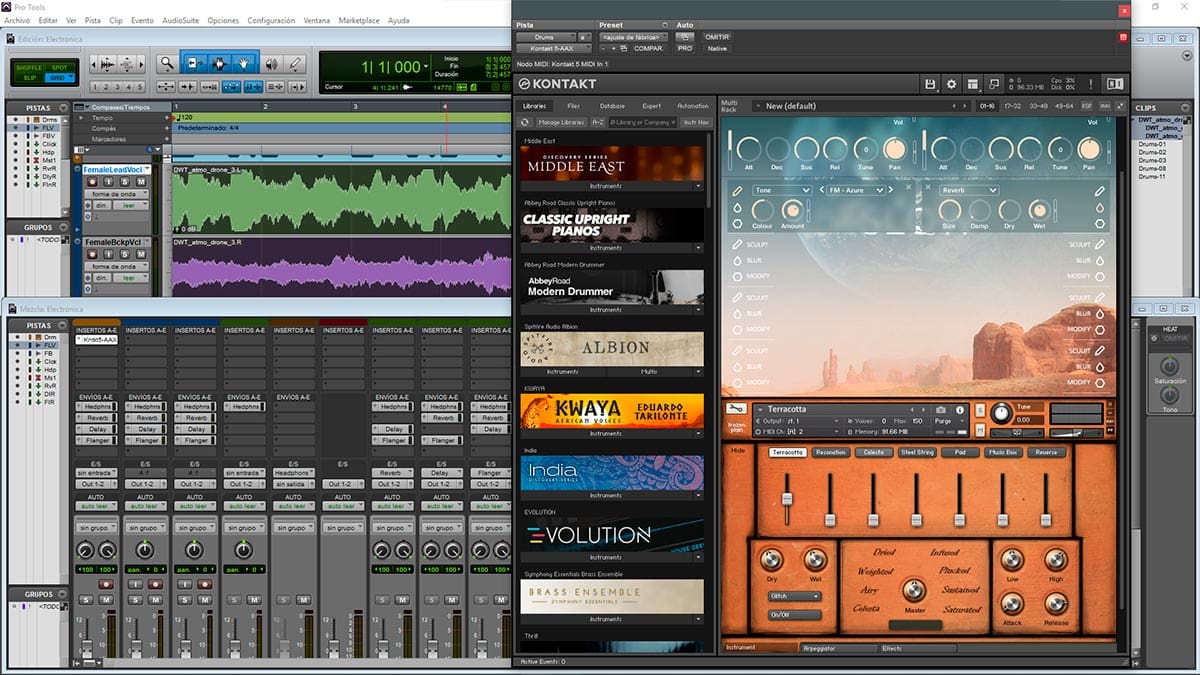Select the Scrubber speaker tool
This screenshot has height=675, width=1200.
coord(271,63)
